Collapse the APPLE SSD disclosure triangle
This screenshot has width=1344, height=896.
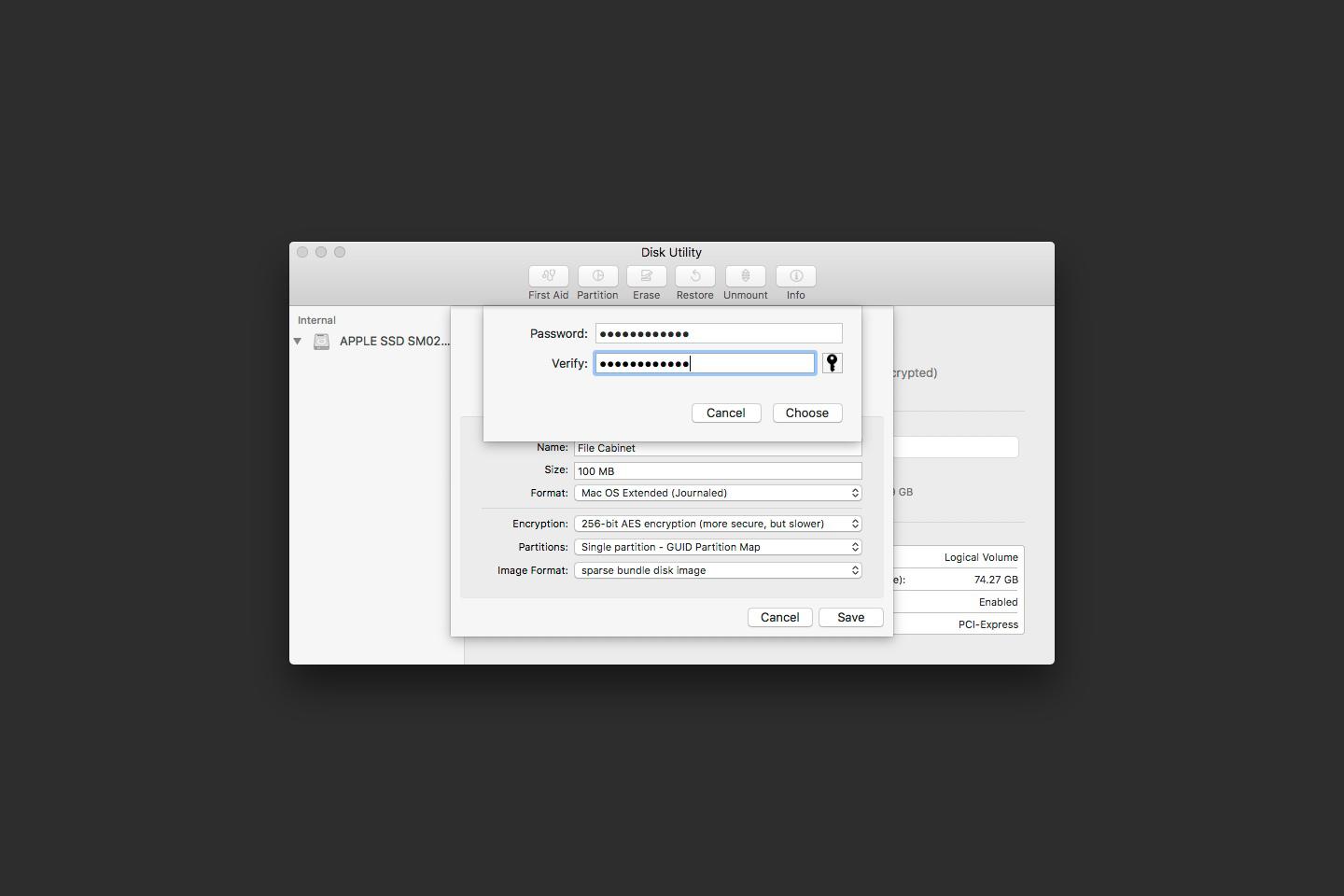pyautogui.click(x=298, y=342)
